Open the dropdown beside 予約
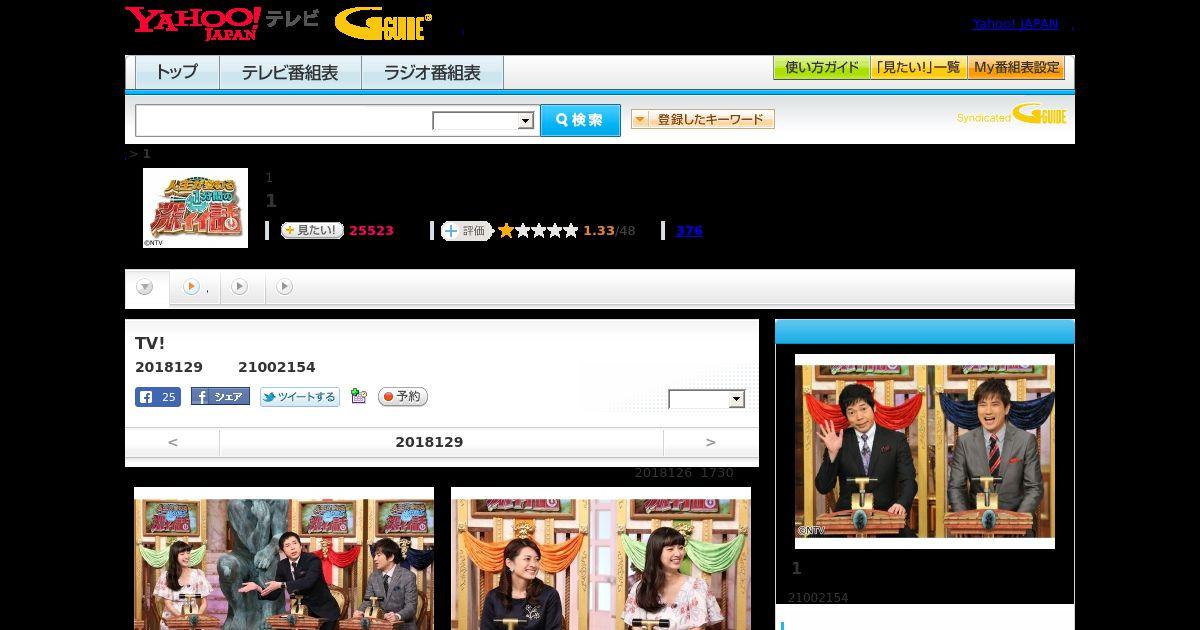Viewport: 1200px width, 630px height. pos(707,399)
